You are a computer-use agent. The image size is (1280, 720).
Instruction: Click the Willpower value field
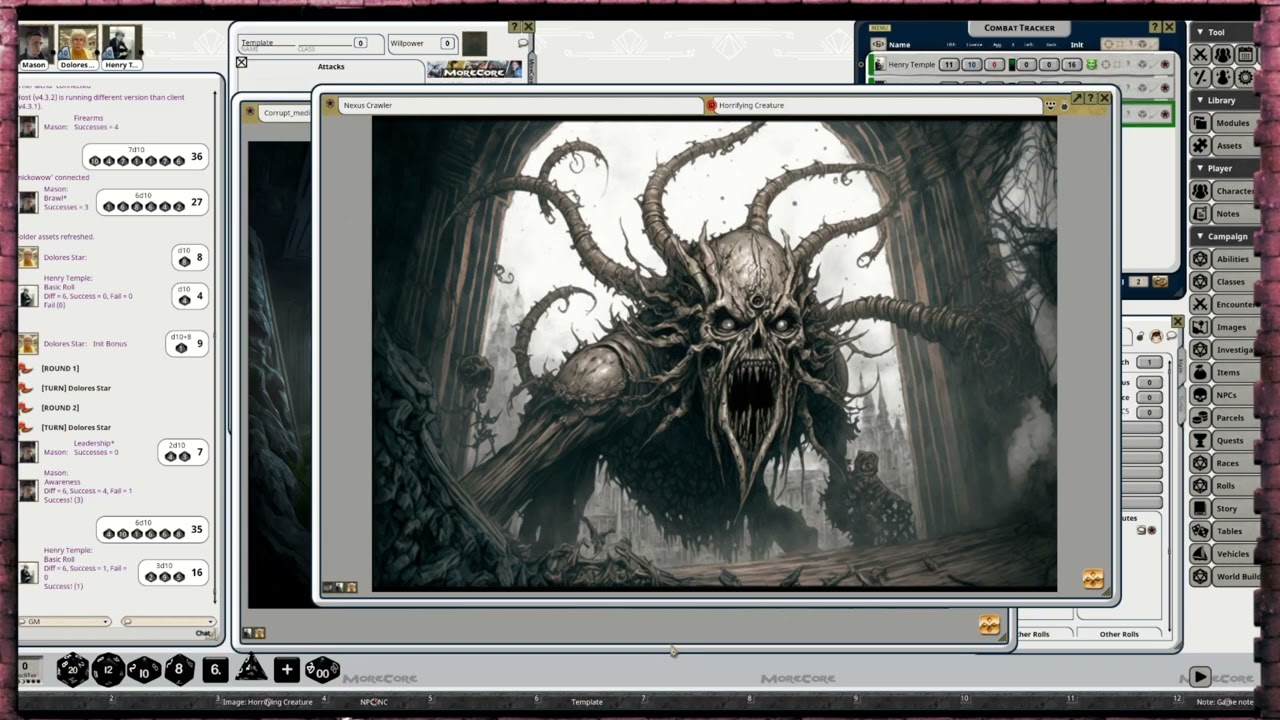pyautogui.click(x=447, y=43)
